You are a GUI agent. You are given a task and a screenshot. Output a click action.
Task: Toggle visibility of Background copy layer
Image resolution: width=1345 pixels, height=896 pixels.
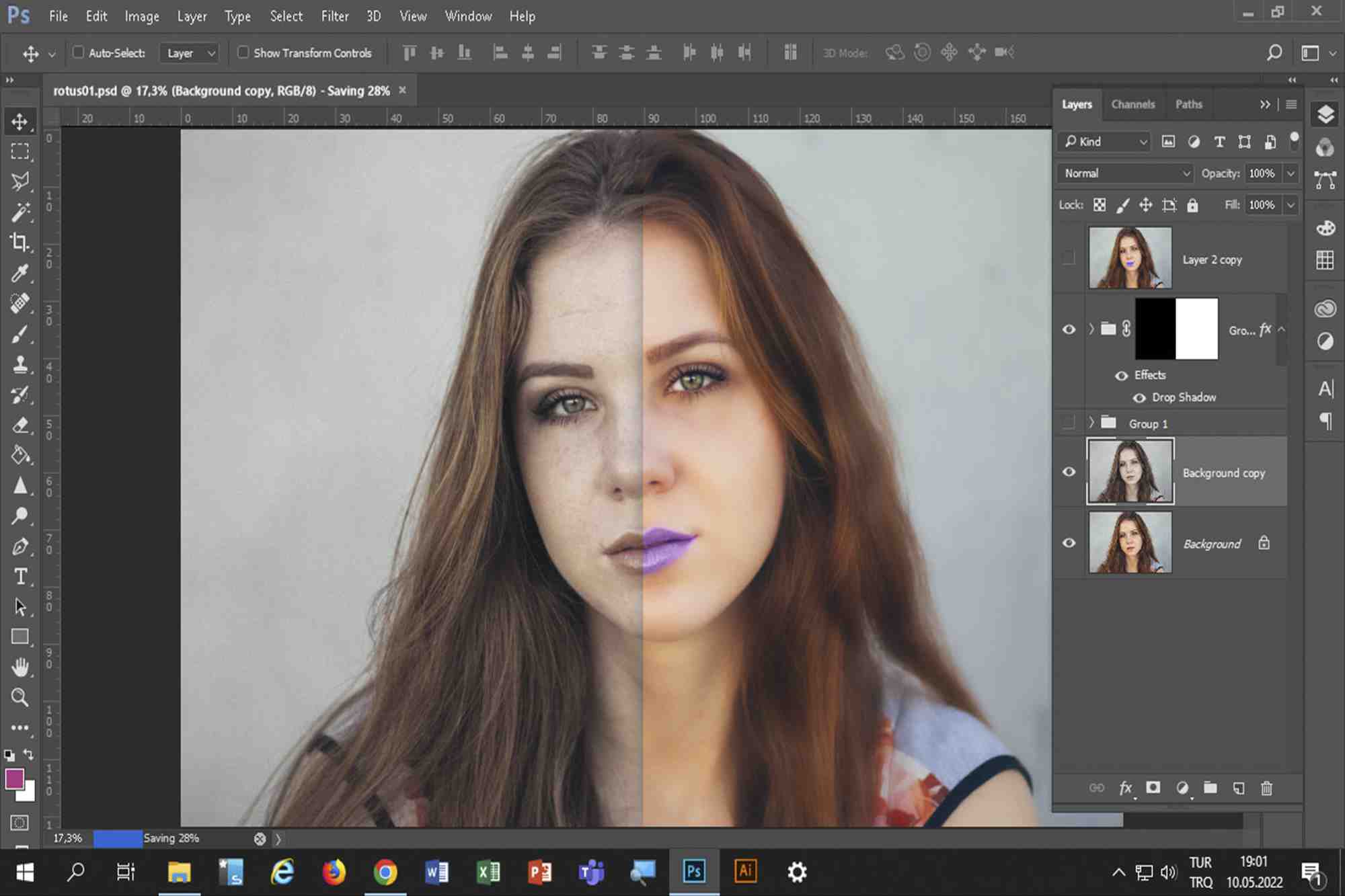(1069, 472)
